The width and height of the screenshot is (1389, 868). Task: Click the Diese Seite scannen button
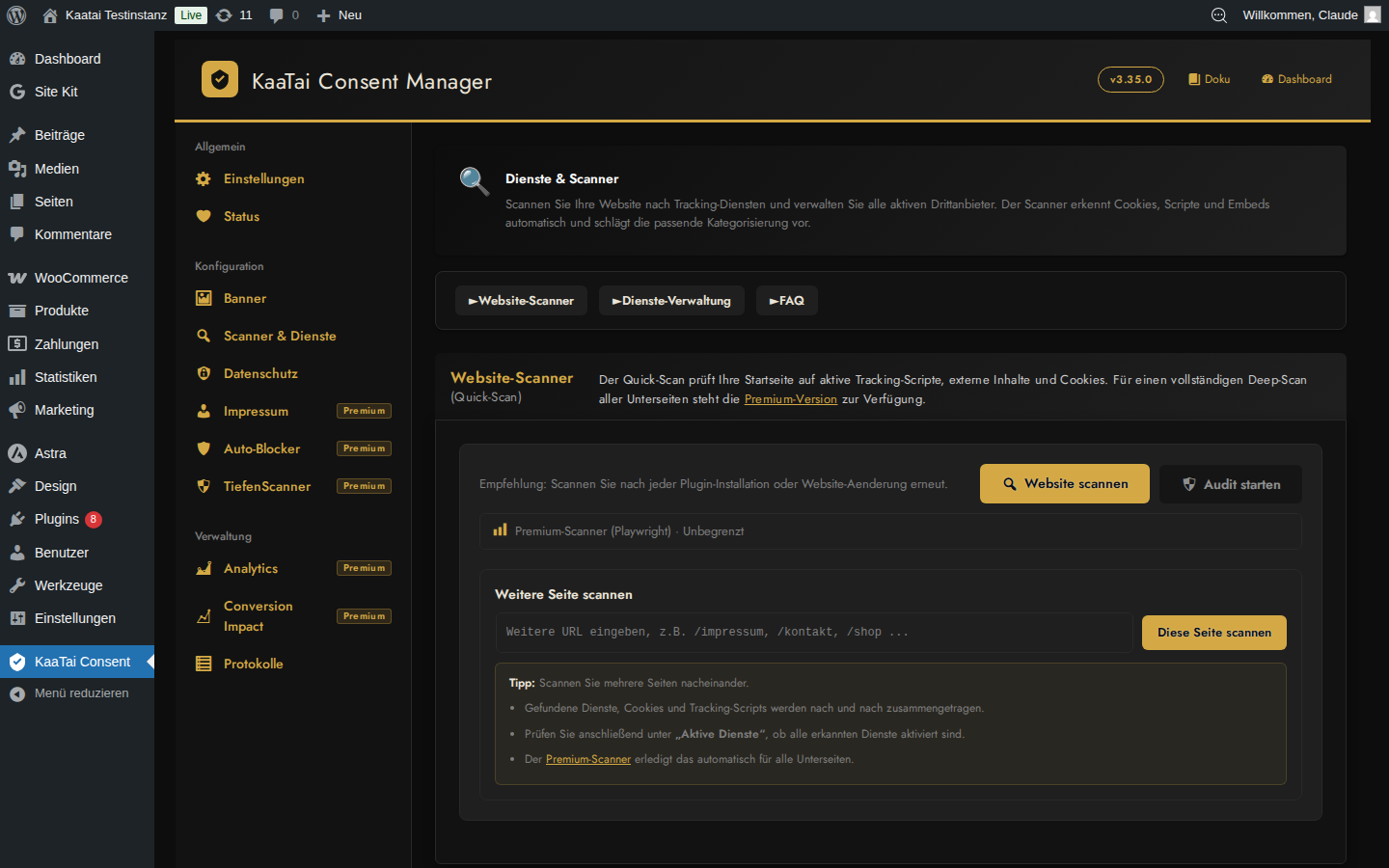coord(1214,633)
